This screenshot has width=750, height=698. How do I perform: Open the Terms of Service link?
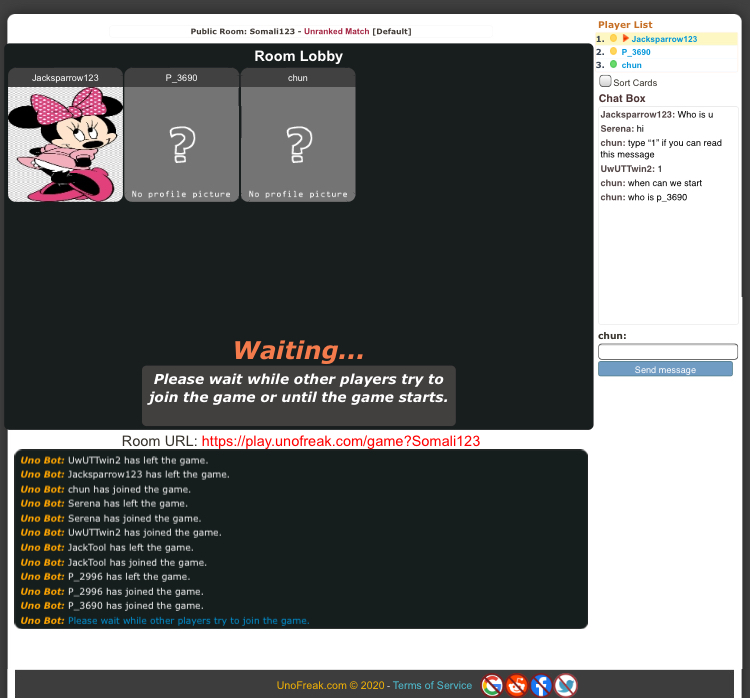pos(432,685)
